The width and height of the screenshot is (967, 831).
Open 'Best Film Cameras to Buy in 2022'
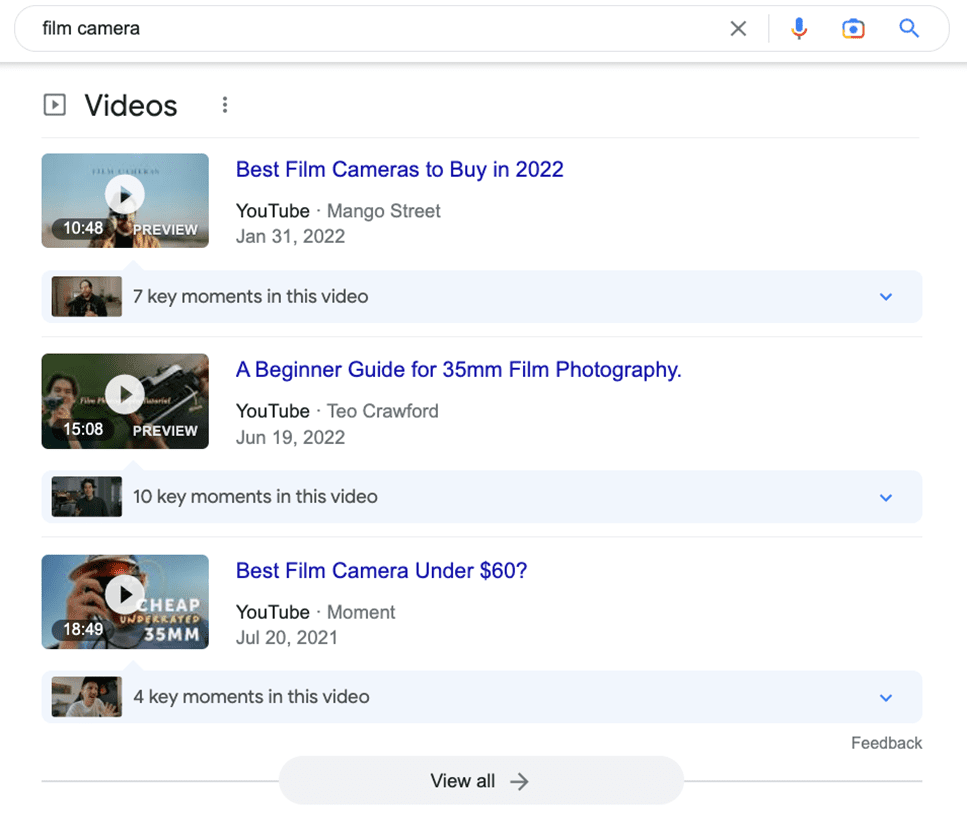click(x=399, y=170)
